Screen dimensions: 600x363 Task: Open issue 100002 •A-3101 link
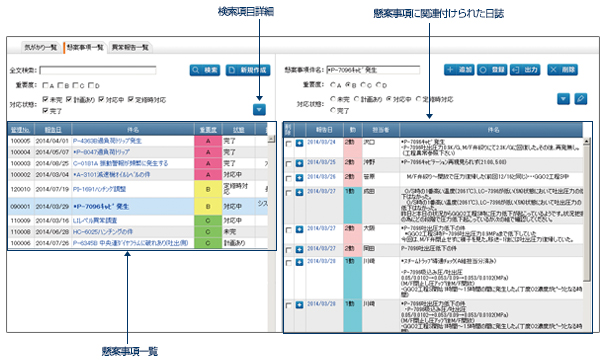[x=111, y=174]
